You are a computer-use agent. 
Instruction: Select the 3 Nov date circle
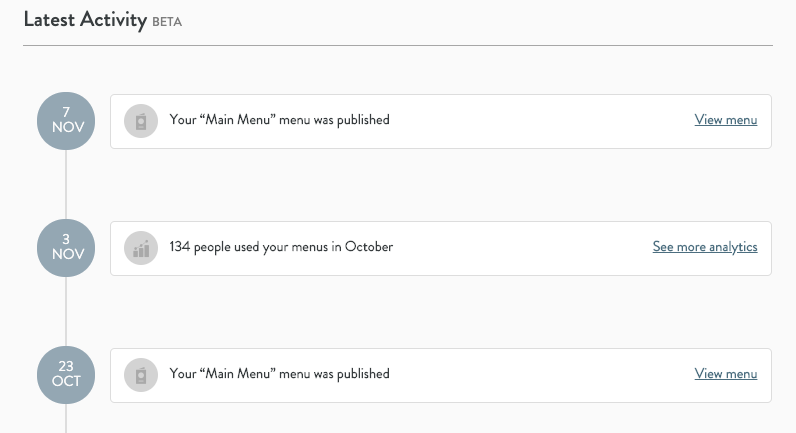pyautogui.click(x=66, y=248)
